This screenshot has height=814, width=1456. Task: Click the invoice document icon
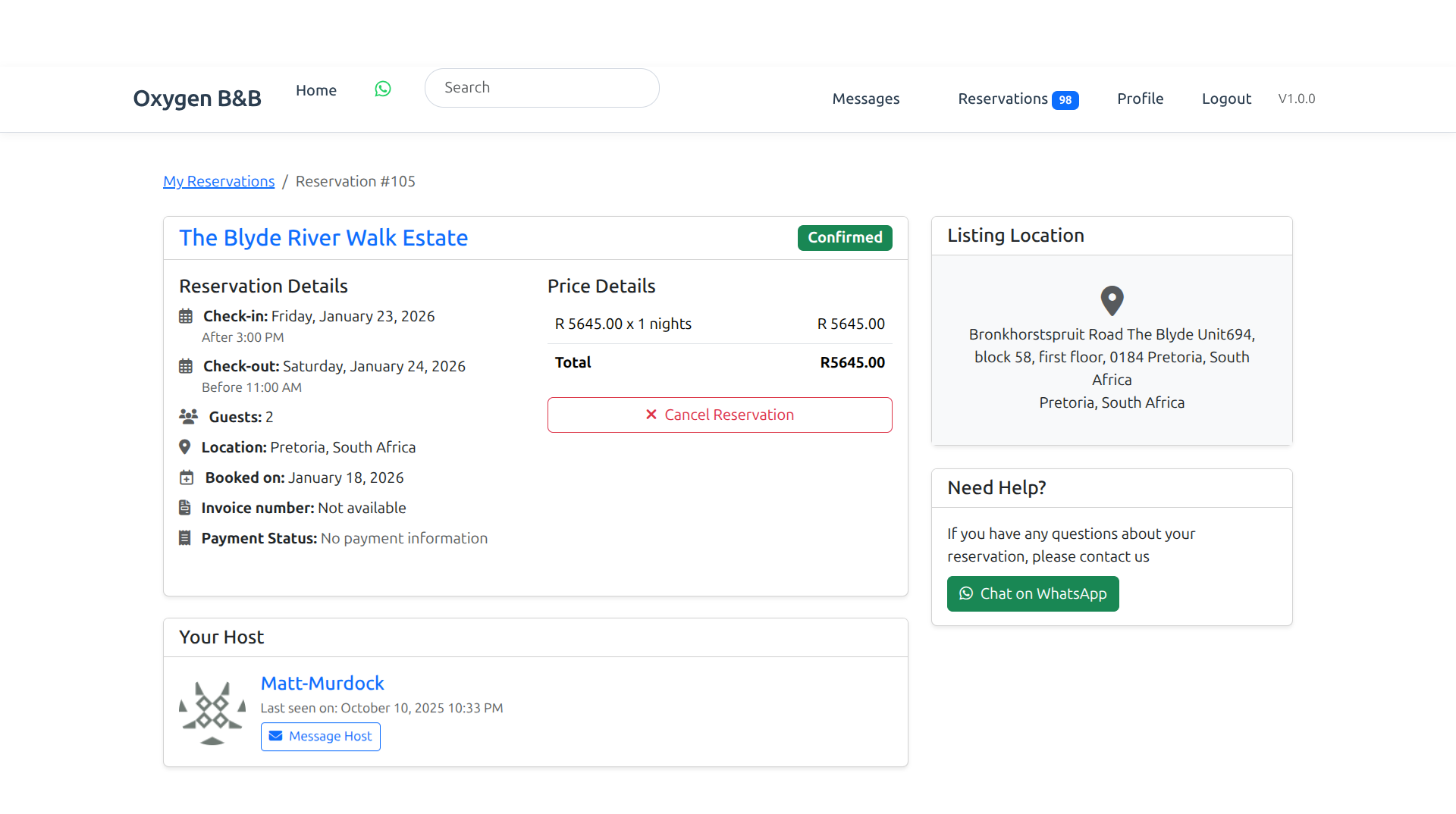184,508
